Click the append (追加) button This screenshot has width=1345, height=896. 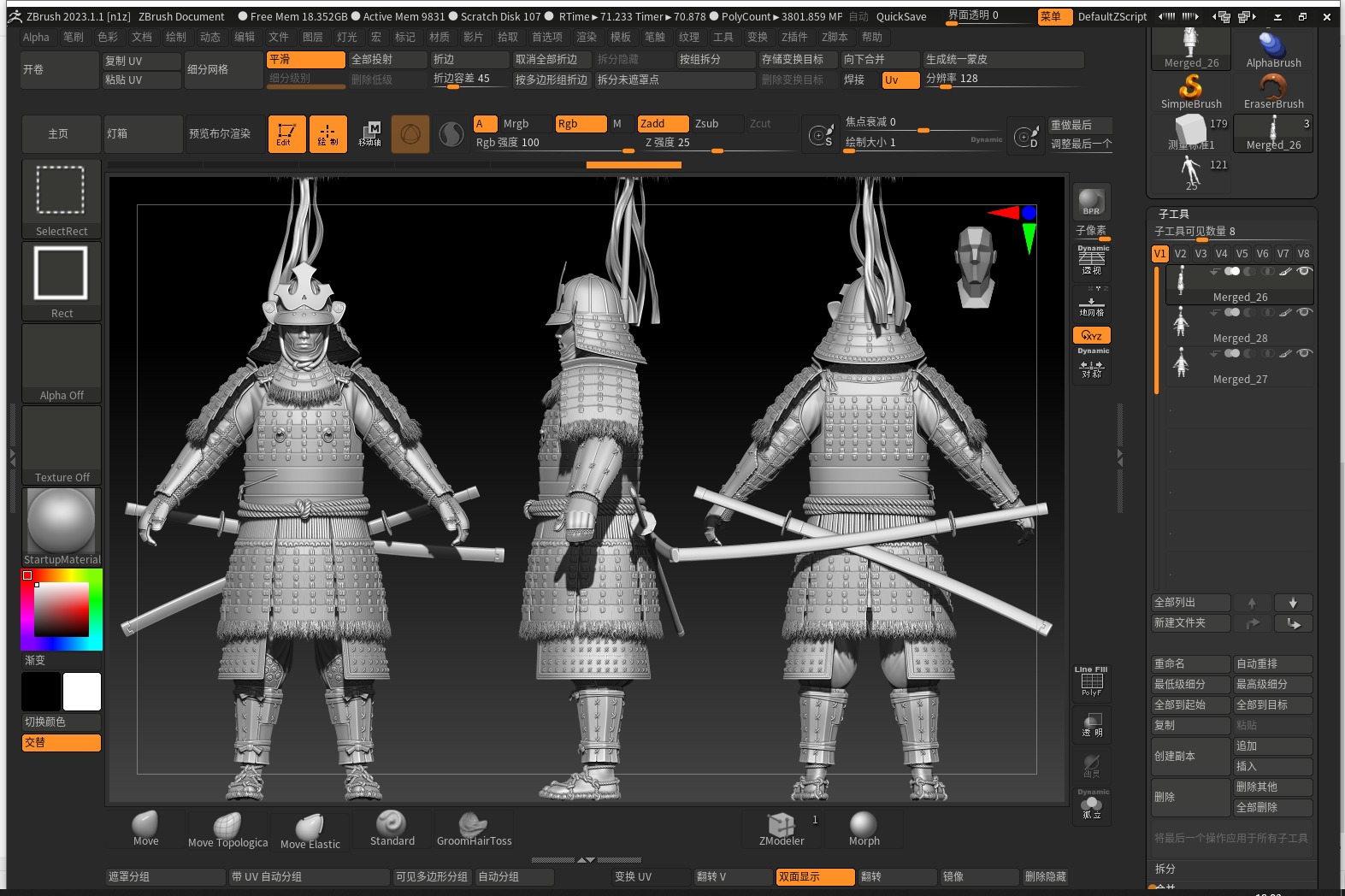tap(1273, 746)
